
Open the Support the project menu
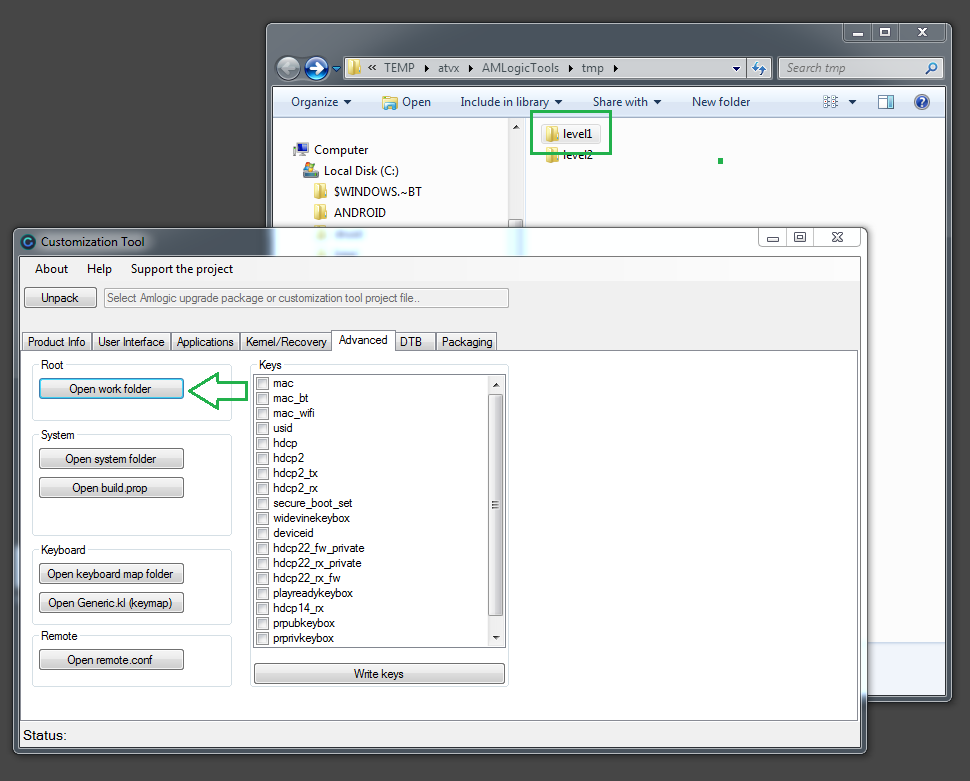pos(182,269)
